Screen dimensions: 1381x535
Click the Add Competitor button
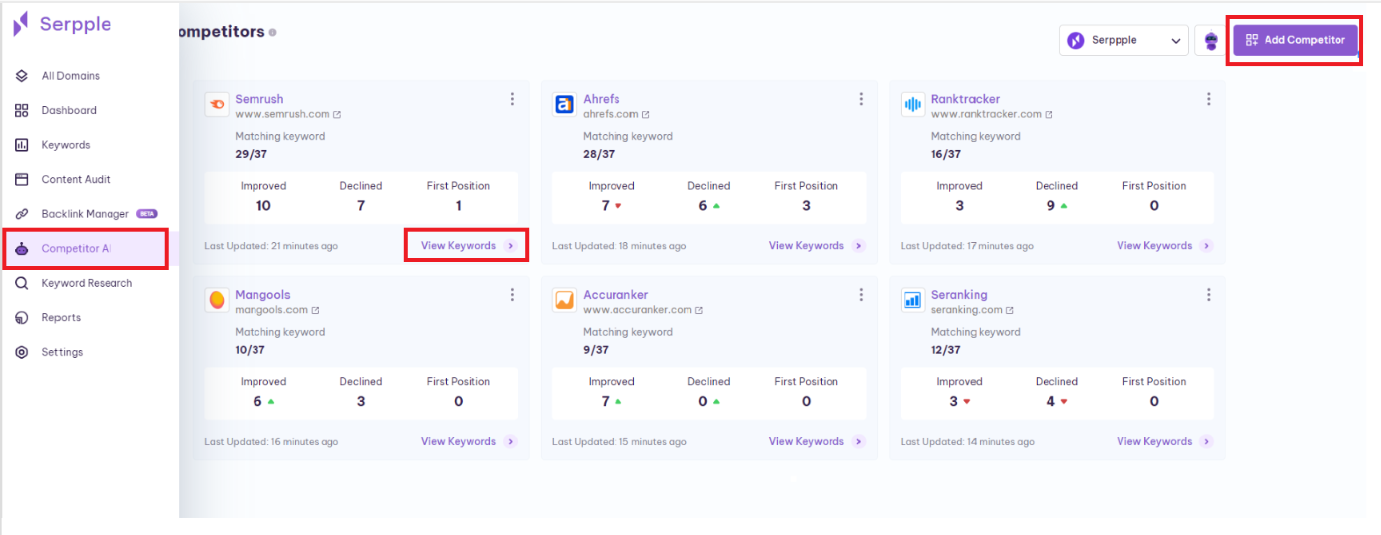pos(1295,40)
